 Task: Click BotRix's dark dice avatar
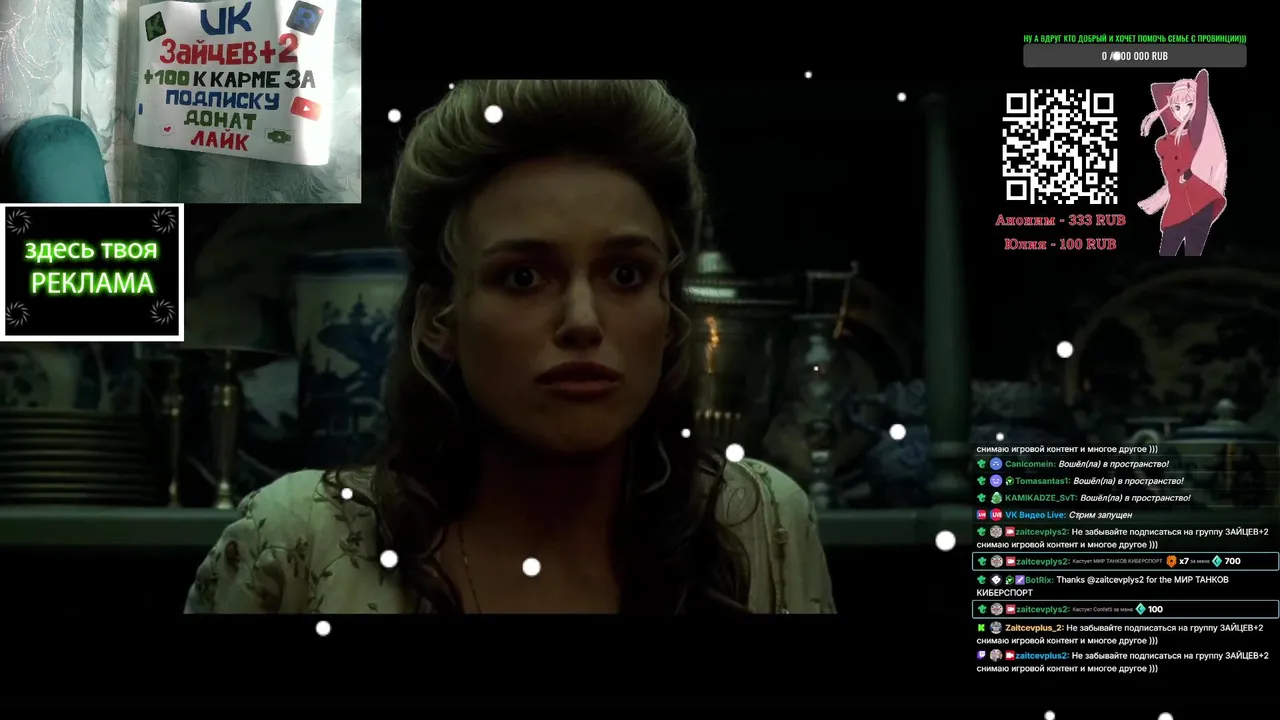996,579
